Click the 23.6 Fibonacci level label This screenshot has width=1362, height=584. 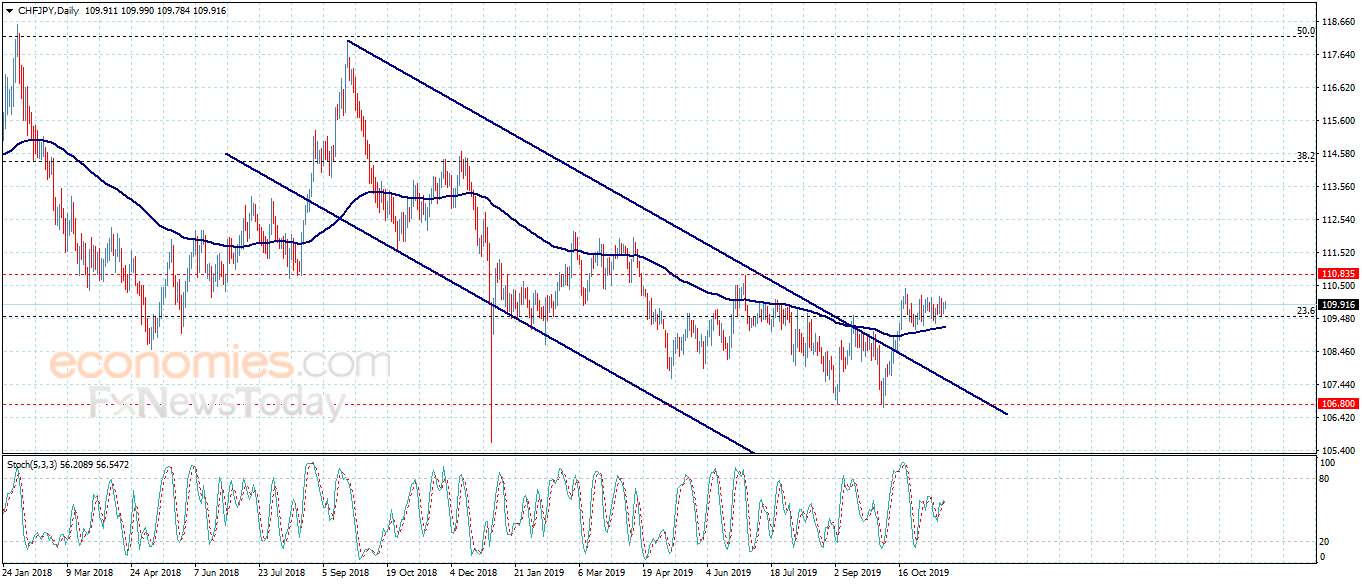[1305, 311]
